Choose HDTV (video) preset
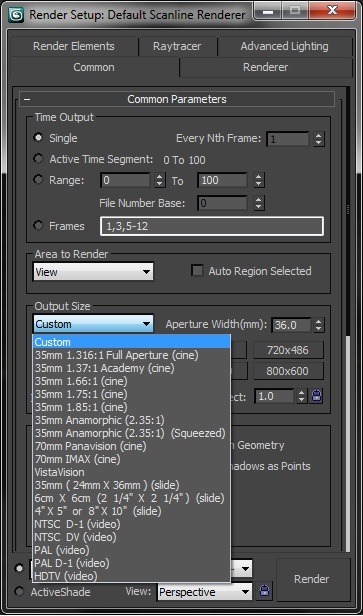Image resolution: width=363 pixels, height=616 pixels. 131,576
